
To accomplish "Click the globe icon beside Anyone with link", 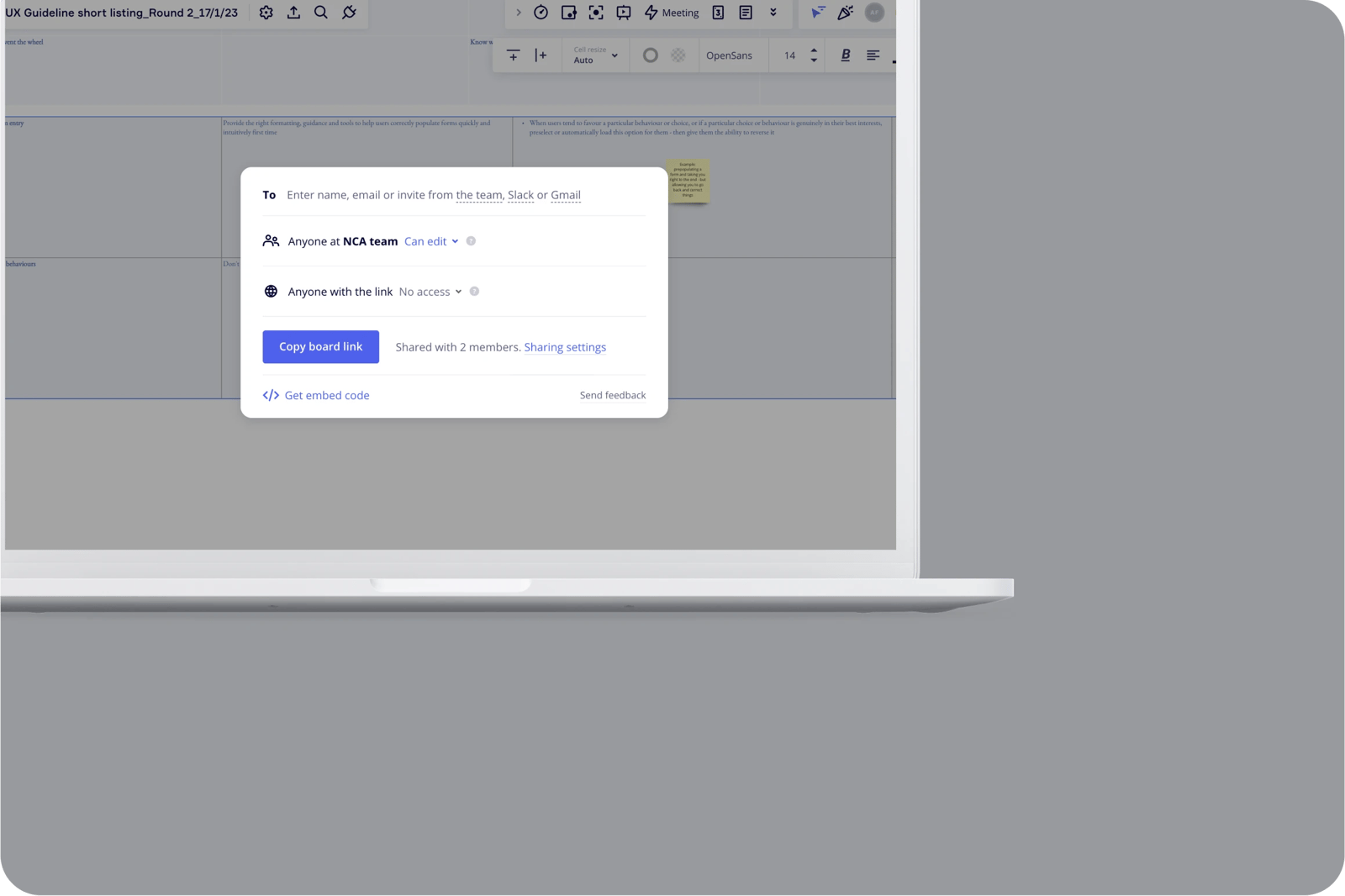I will (x=271, y=292).
